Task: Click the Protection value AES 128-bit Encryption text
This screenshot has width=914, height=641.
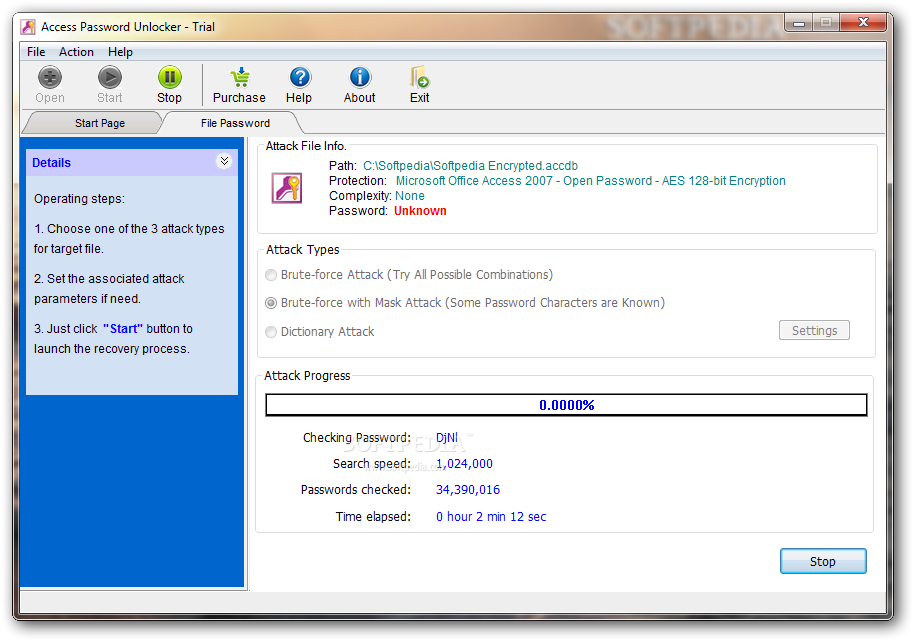Action: click(x=590, y=181)
